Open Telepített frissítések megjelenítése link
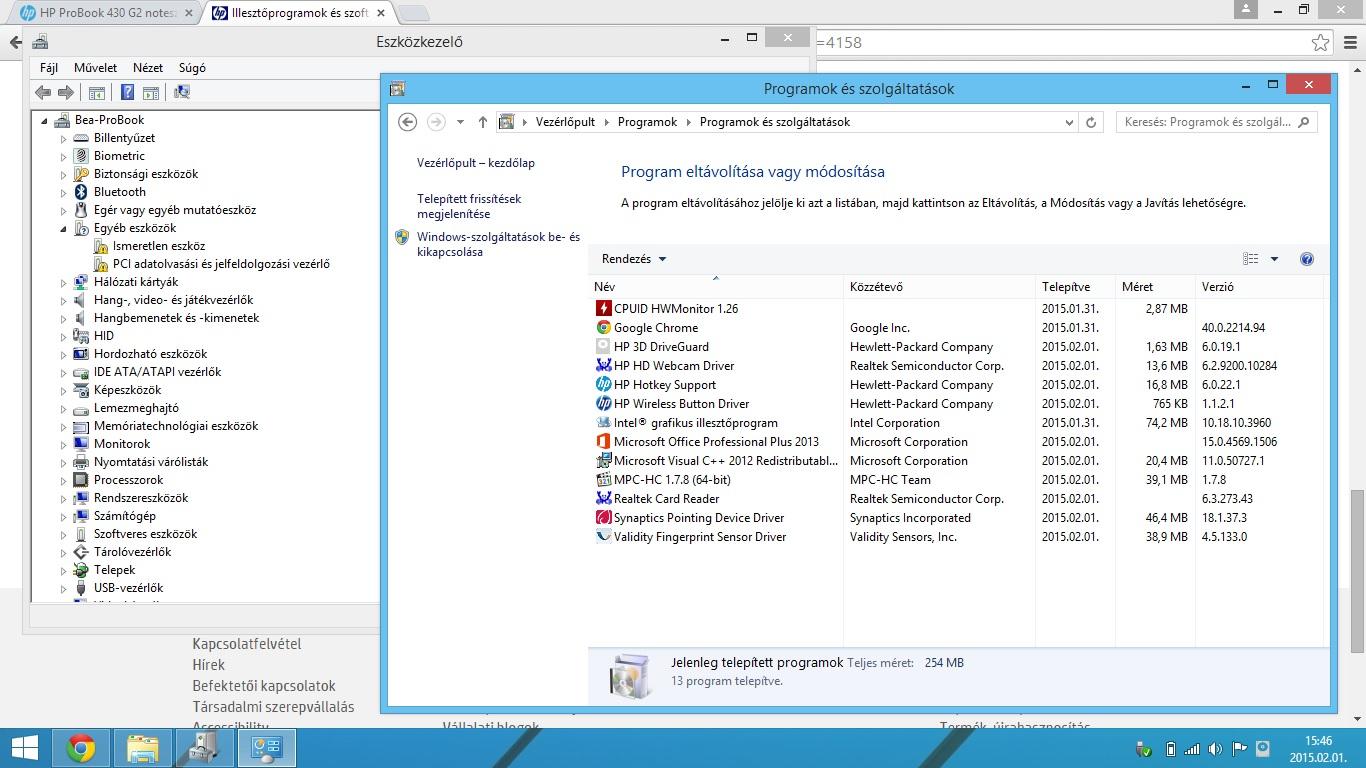This screenshot has width=1366, height=768. coord(469,207)
